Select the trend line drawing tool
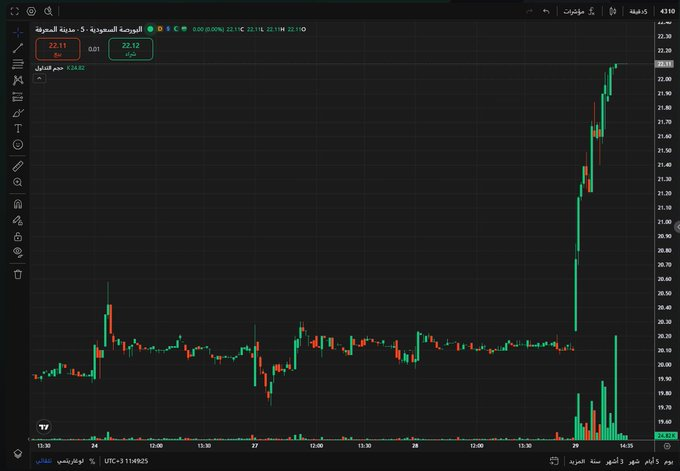 tap(18, 48)
